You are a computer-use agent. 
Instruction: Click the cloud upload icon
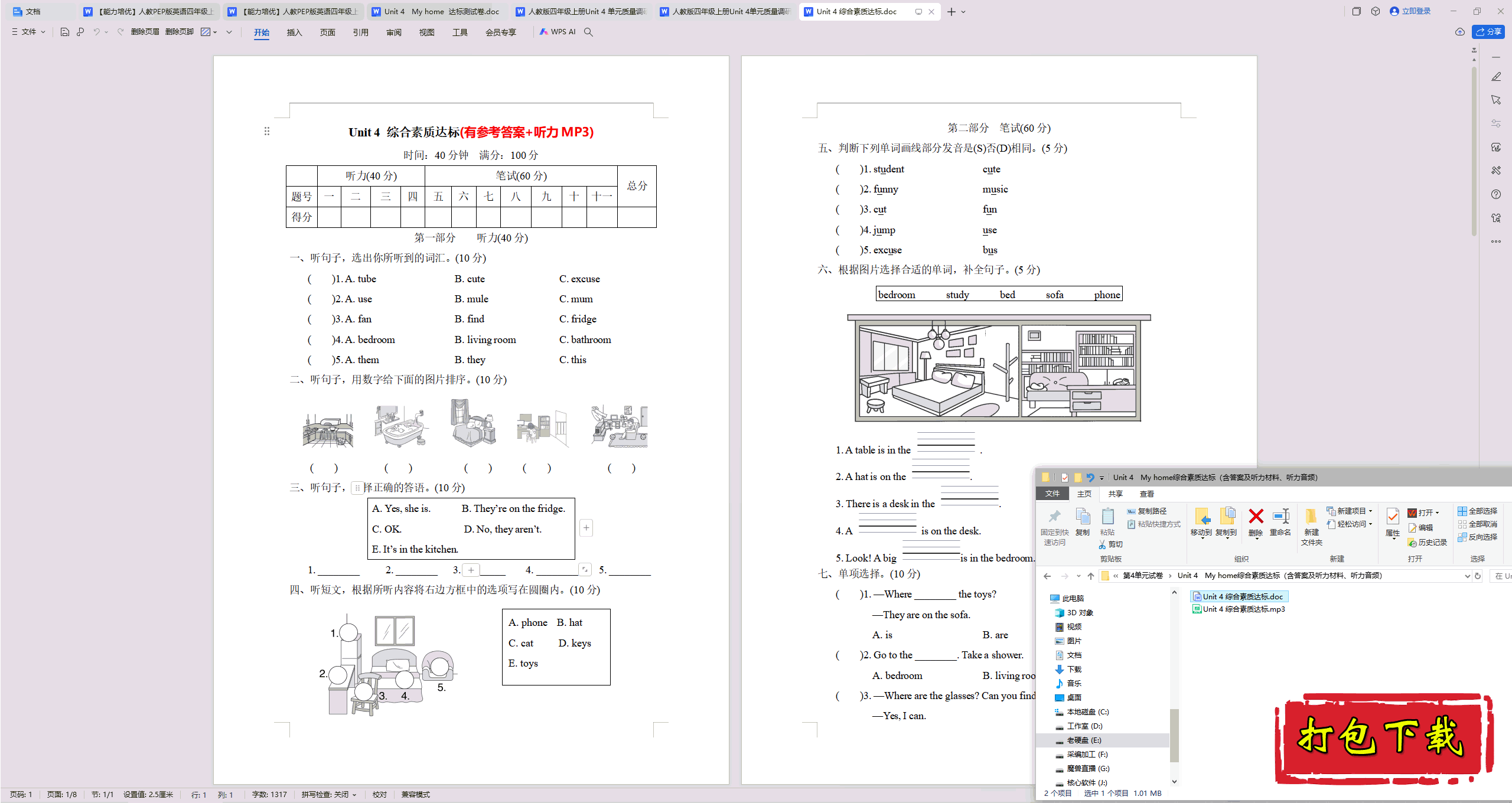pos(1460,32)
